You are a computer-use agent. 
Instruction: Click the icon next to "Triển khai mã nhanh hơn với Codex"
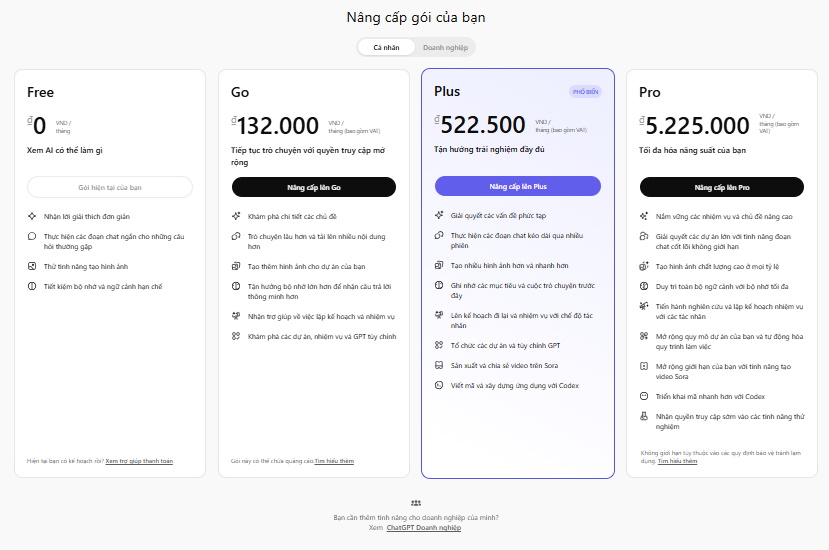(x=644, y=396)
